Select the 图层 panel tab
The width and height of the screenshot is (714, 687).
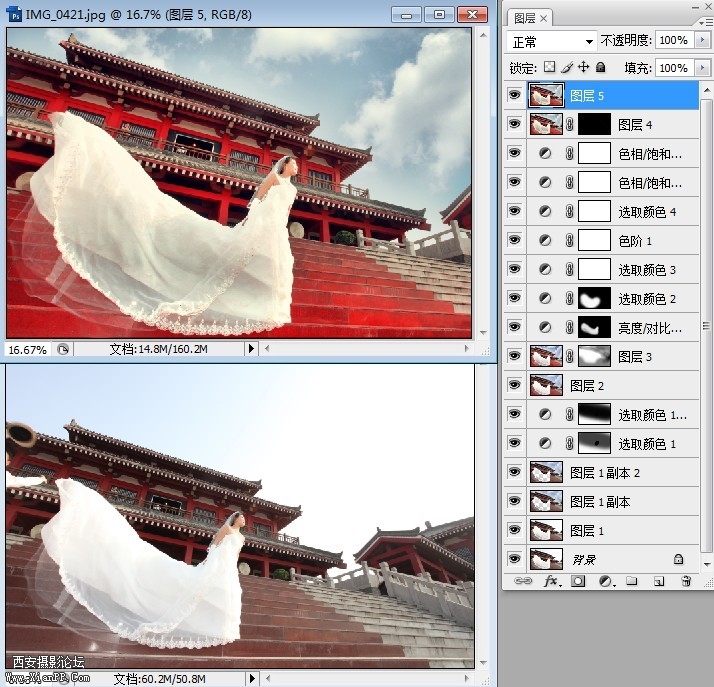(524, 18)
